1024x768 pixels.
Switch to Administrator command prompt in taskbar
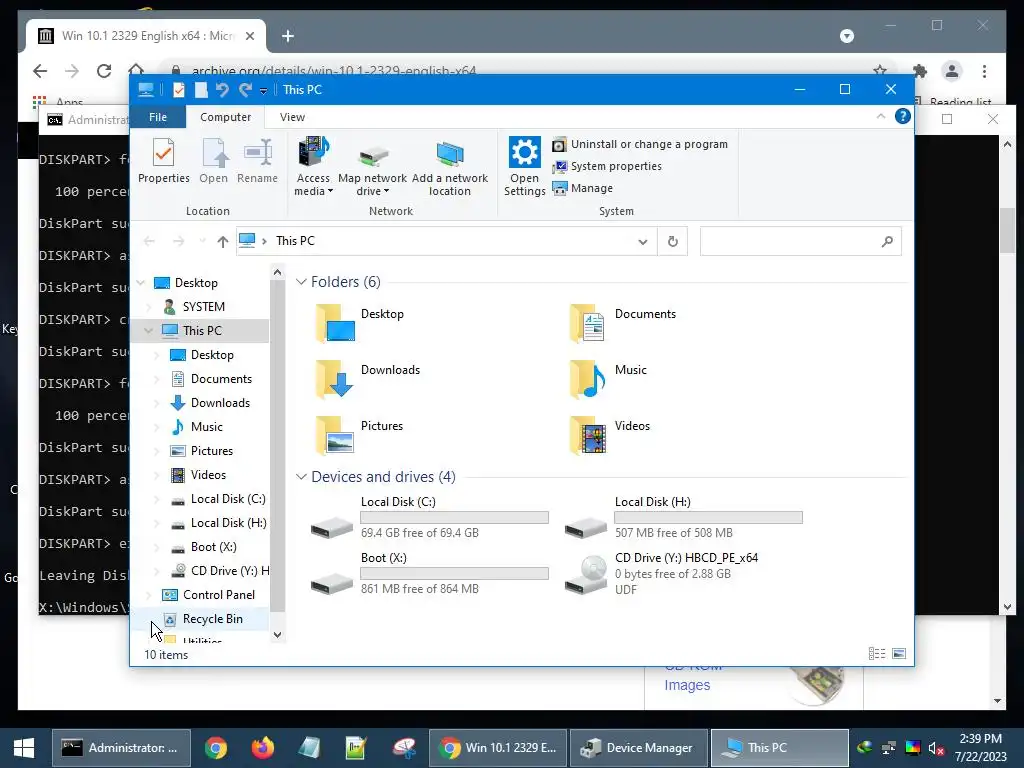(x=121, y=748)
